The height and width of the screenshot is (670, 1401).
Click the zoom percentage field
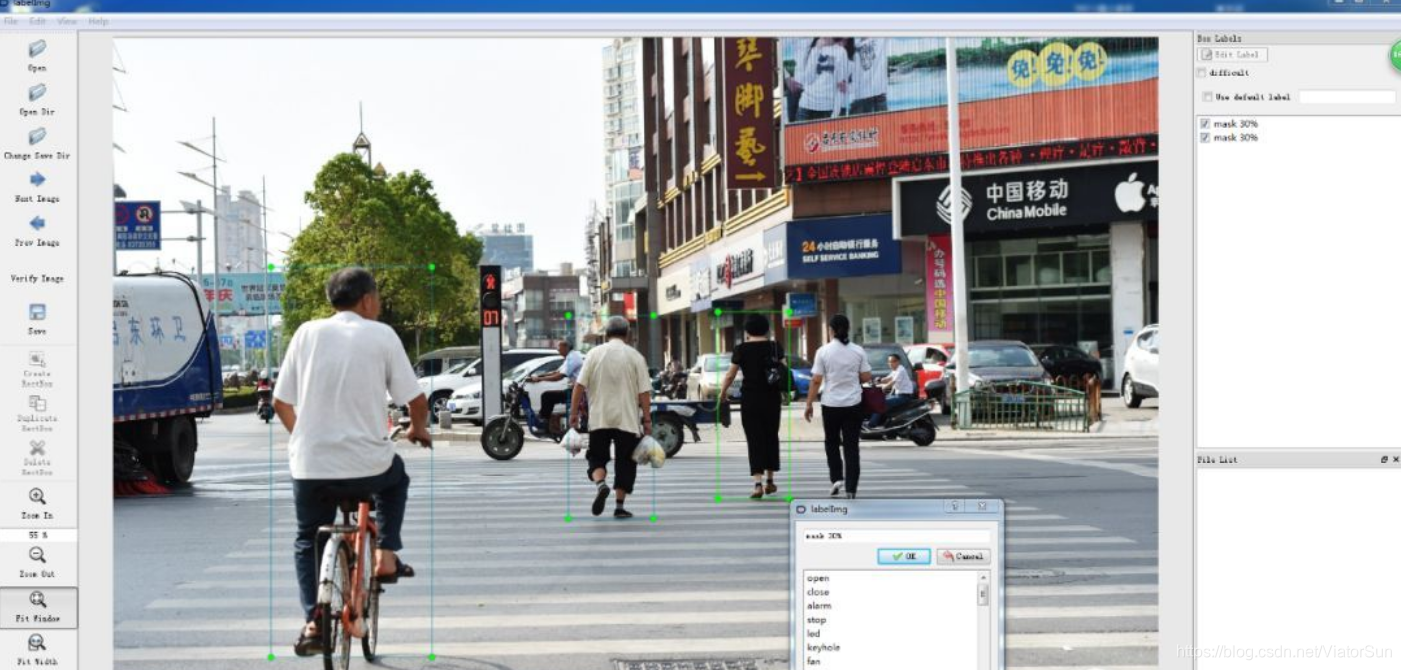coord(37,535)
